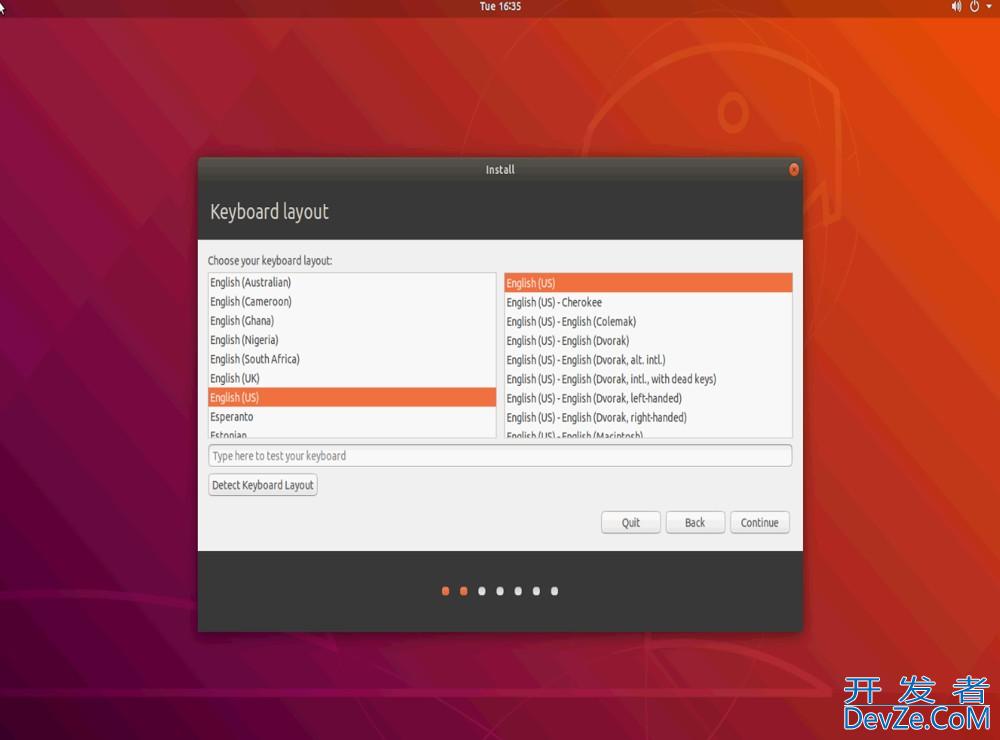
Task: Open the volume control icon in top bar
Action: [x=956, y=6]
